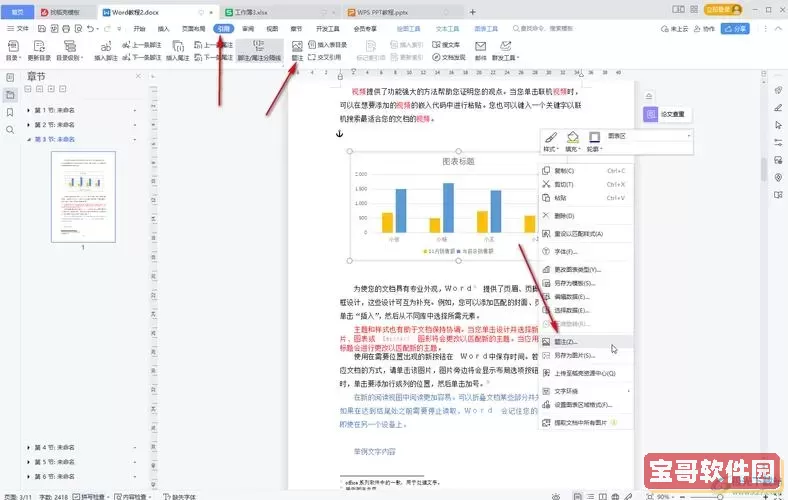Switch to the 图表工具 ribbon tab
The height and width of the screenshot is (500, 788).
pos(486,29)
